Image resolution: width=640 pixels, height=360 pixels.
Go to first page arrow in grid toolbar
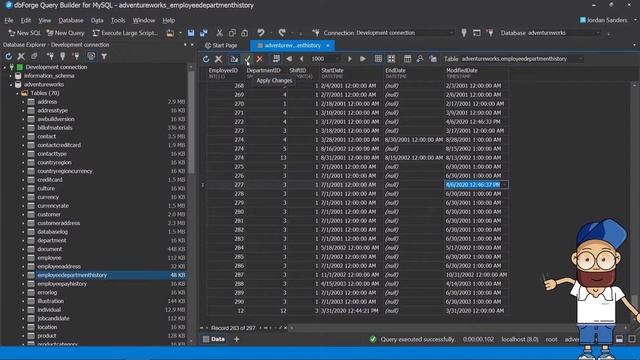[x=289, y=59]
